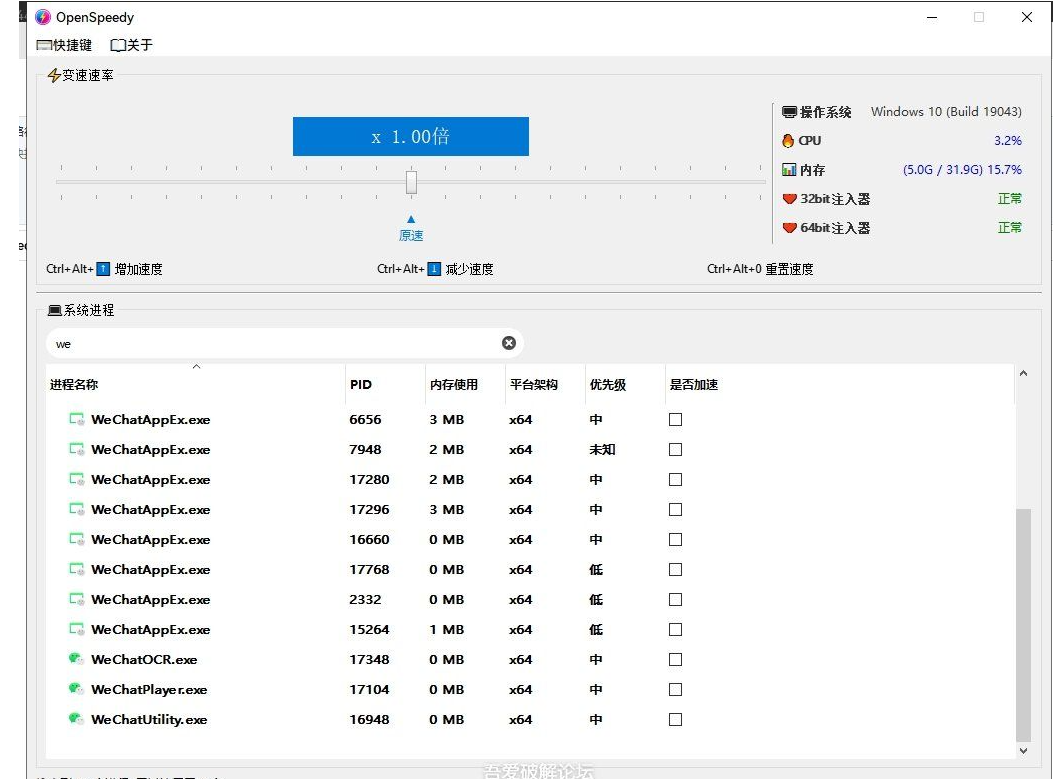Click the WeChatOCR.exe process icon
This screenshot has height=779, width=1053.
(75, 659)
